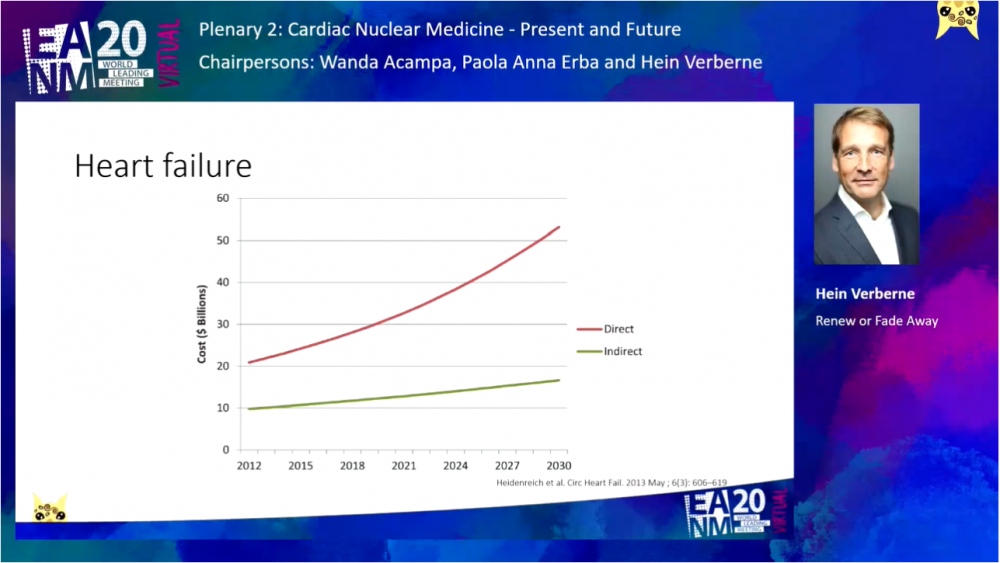This screenshot has width=1000, height=563.
Task: Click the Chairpersons line in the header
Action: pyautogui.click(x=480, y=62)
